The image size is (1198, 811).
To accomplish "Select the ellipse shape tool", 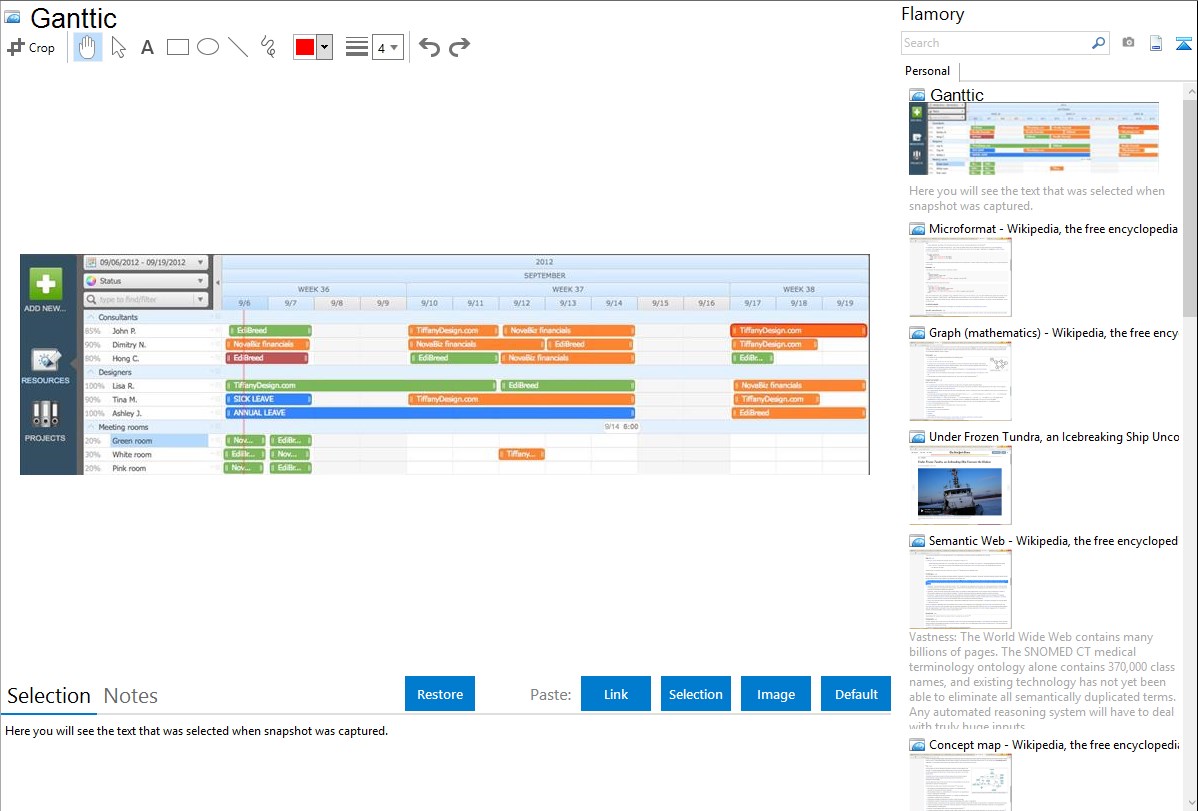I will click(x=208, y=47).
